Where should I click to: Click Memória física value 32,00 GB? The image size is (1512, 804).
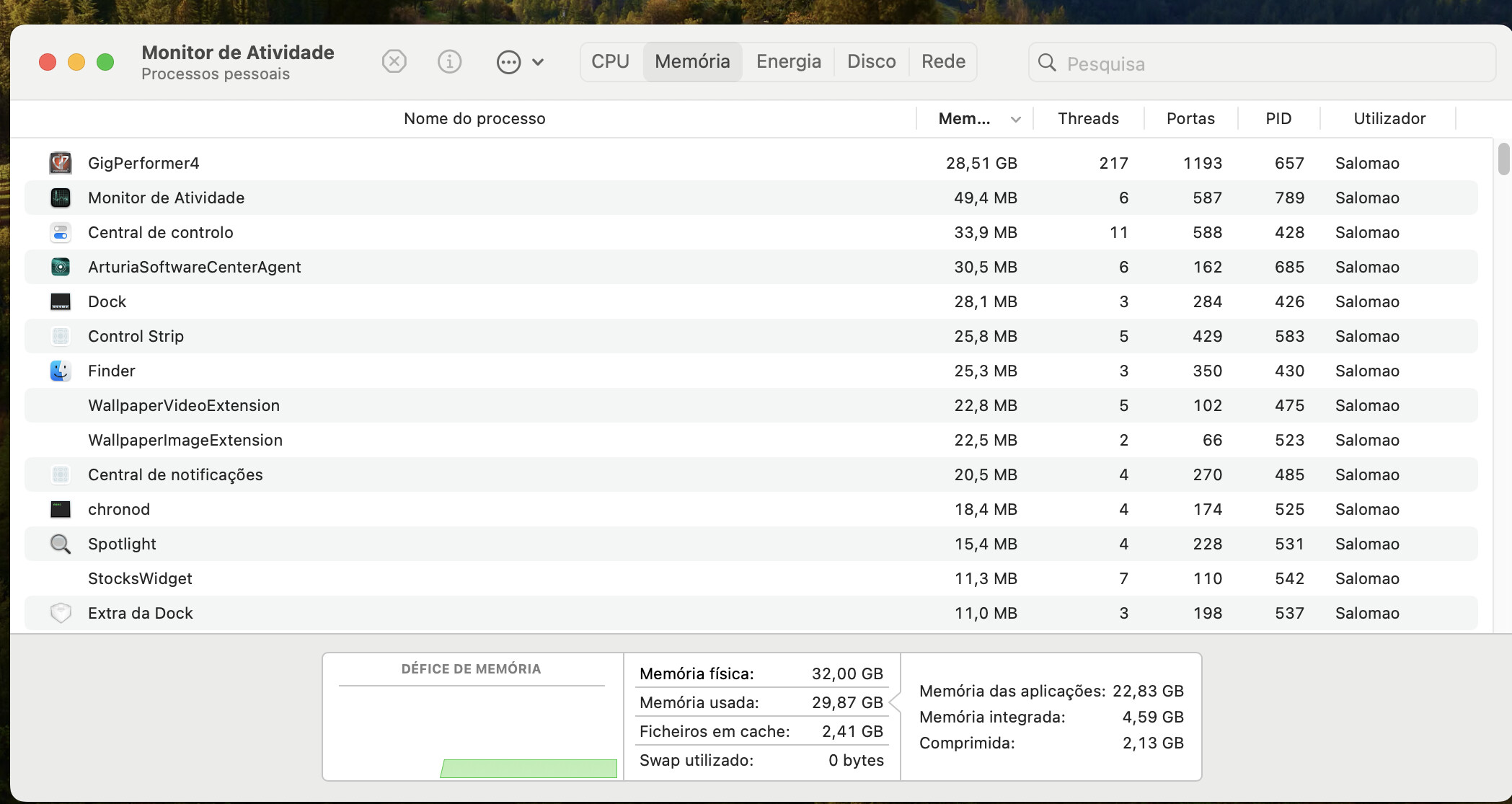point(847,673)
